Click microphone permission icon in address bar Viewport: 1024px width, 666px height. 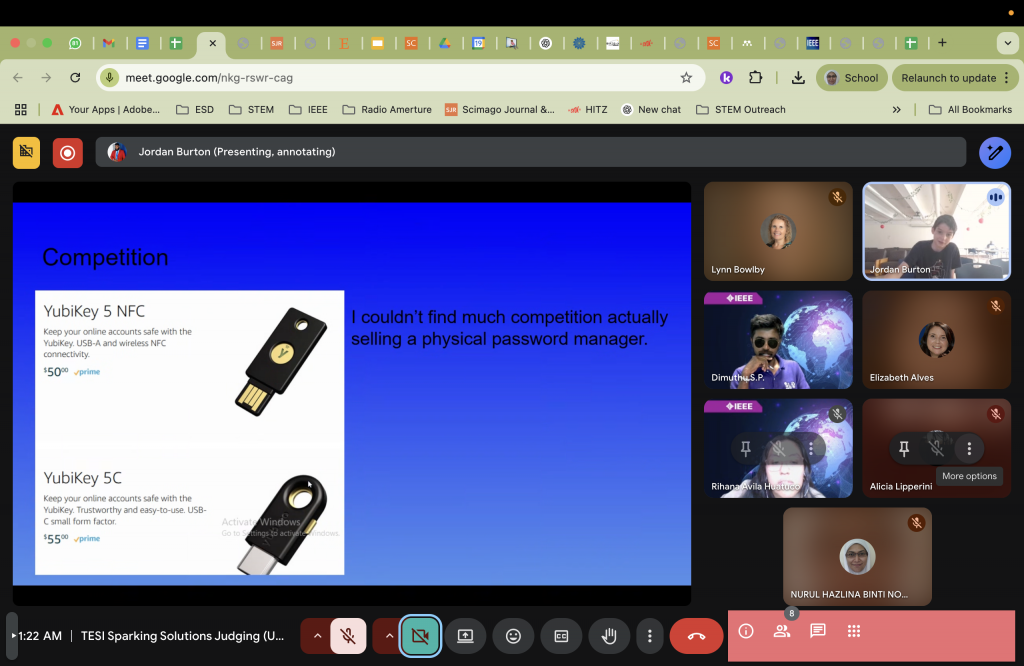[x=110, y=78]
